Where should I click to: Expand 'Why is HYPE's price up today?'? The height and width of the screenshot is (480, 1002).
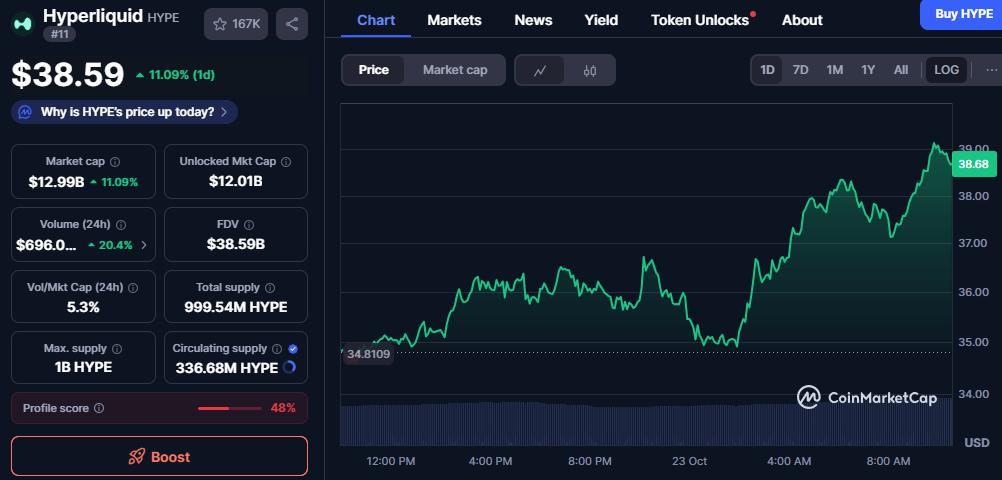[x=125, y=112]
